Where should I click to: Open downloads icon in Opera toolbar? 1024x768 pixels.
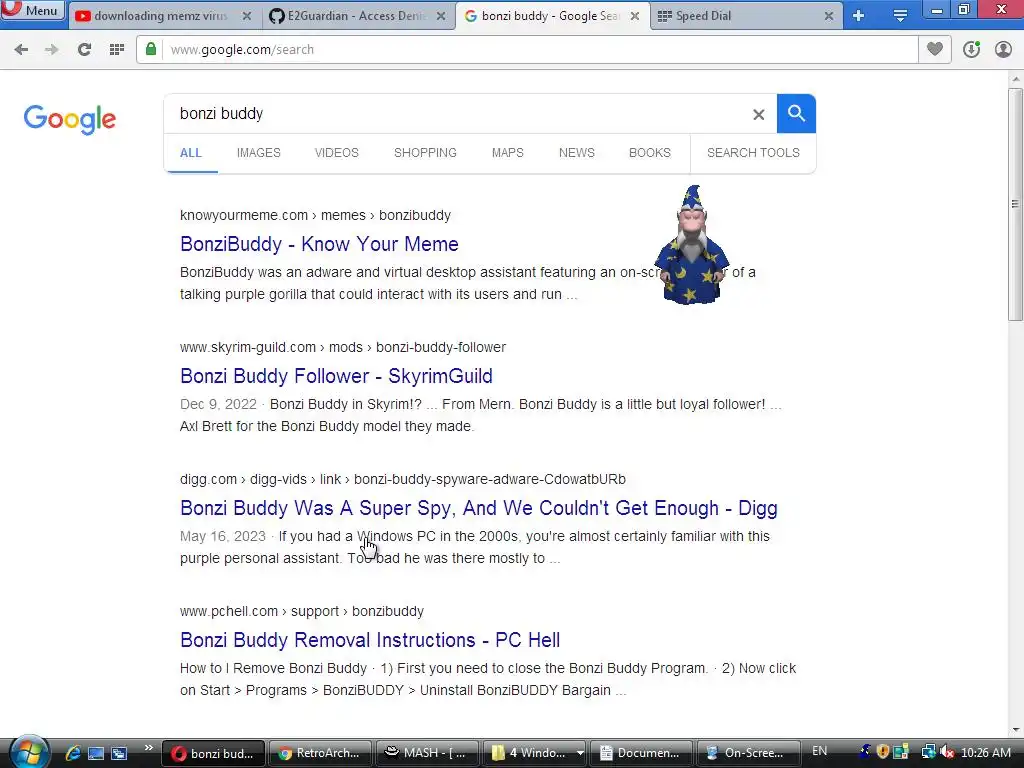(x=972, y=49)
